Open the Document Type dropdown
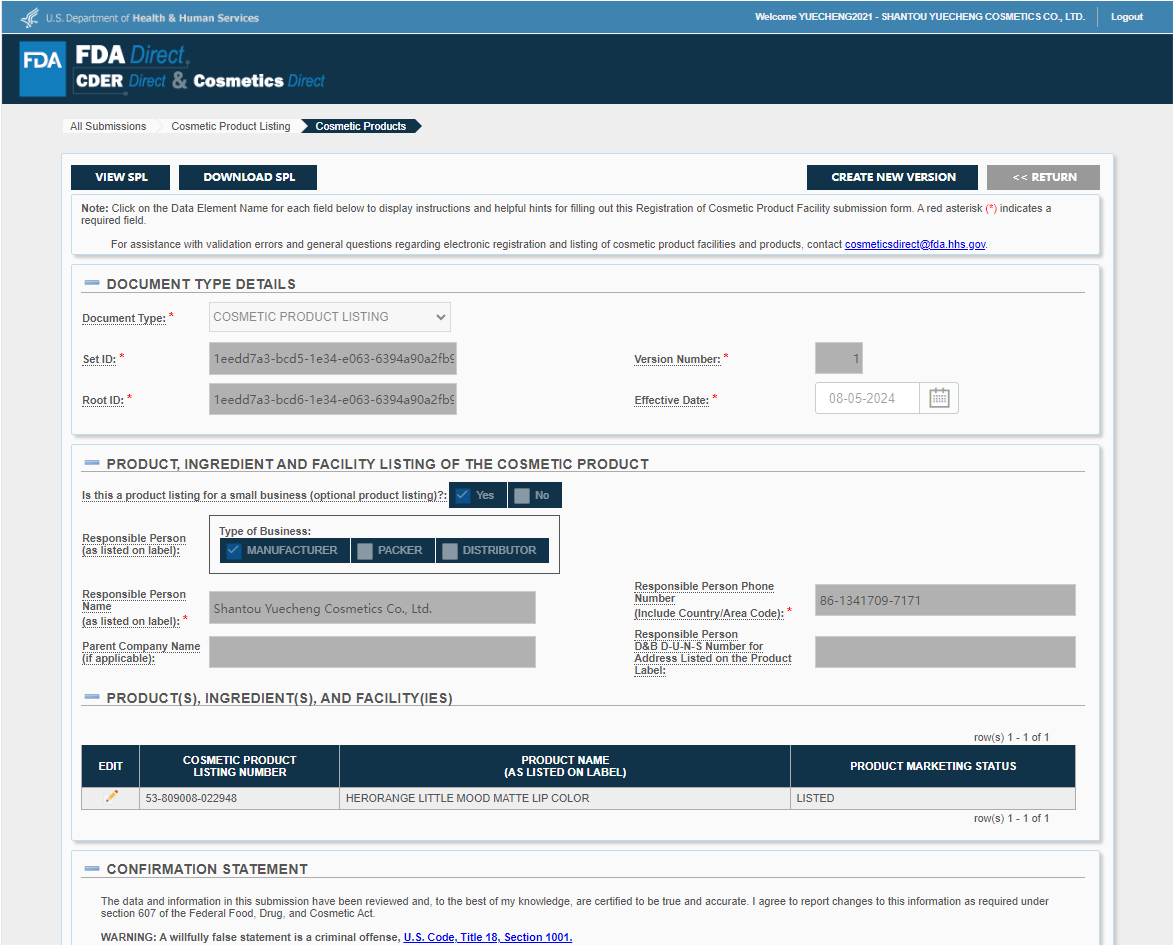This screenshot has height=945, width=1173. pyautogui.click(x=330, y=317)
